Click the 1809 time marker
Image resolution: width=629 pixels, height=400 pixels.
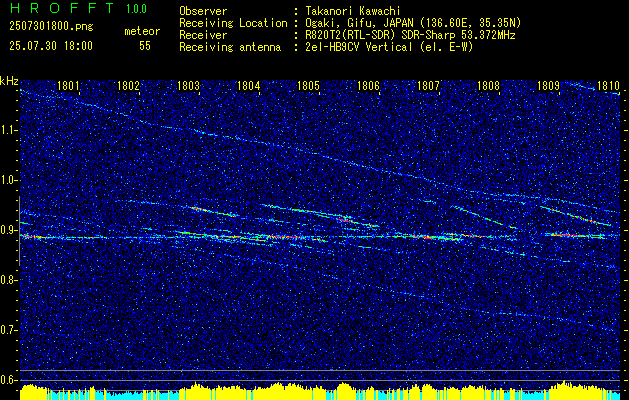coord(548,86)
